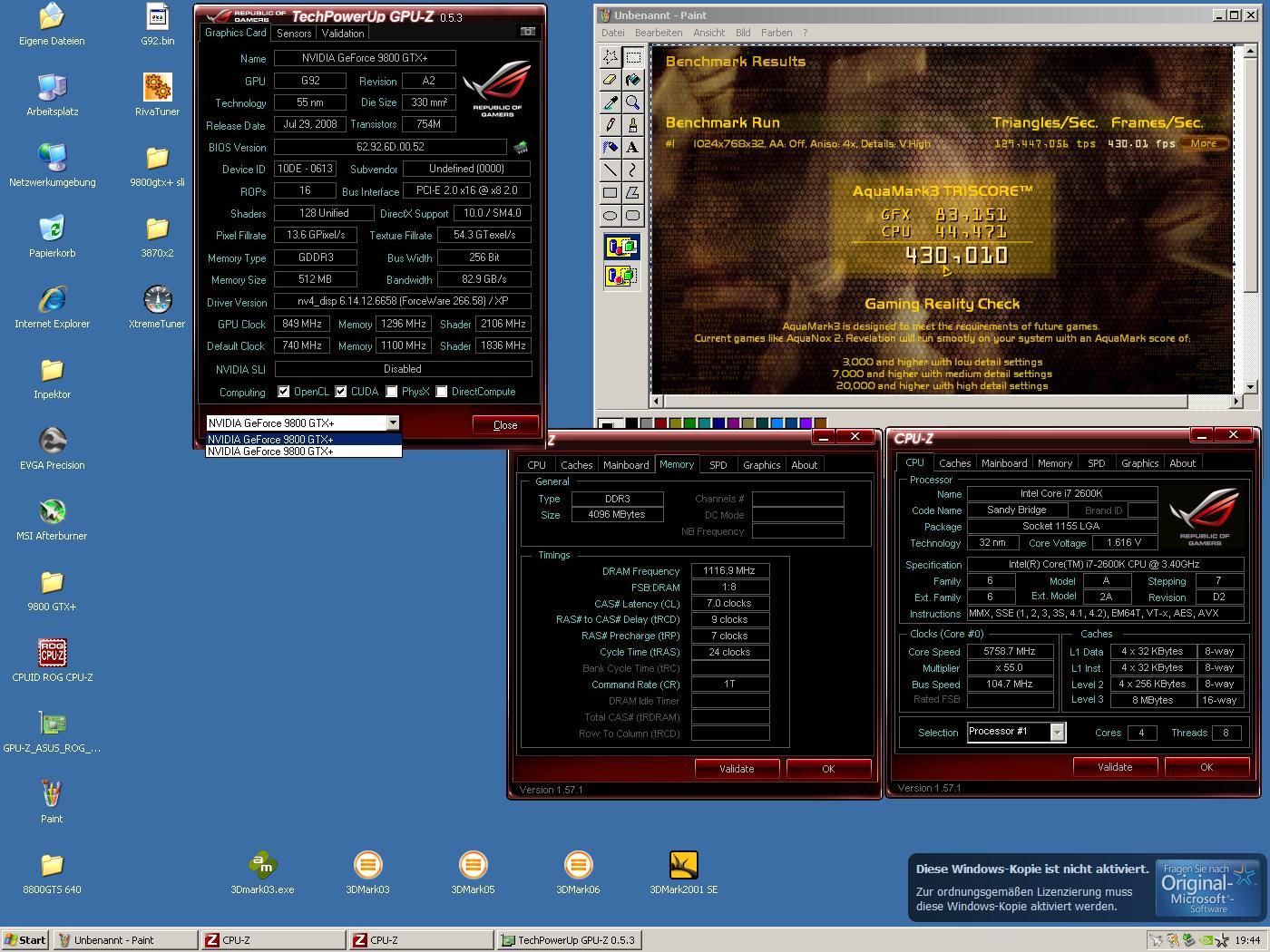
Task: Pick the Color Picker eyedropper tool
Action: (x=611, y=102)
